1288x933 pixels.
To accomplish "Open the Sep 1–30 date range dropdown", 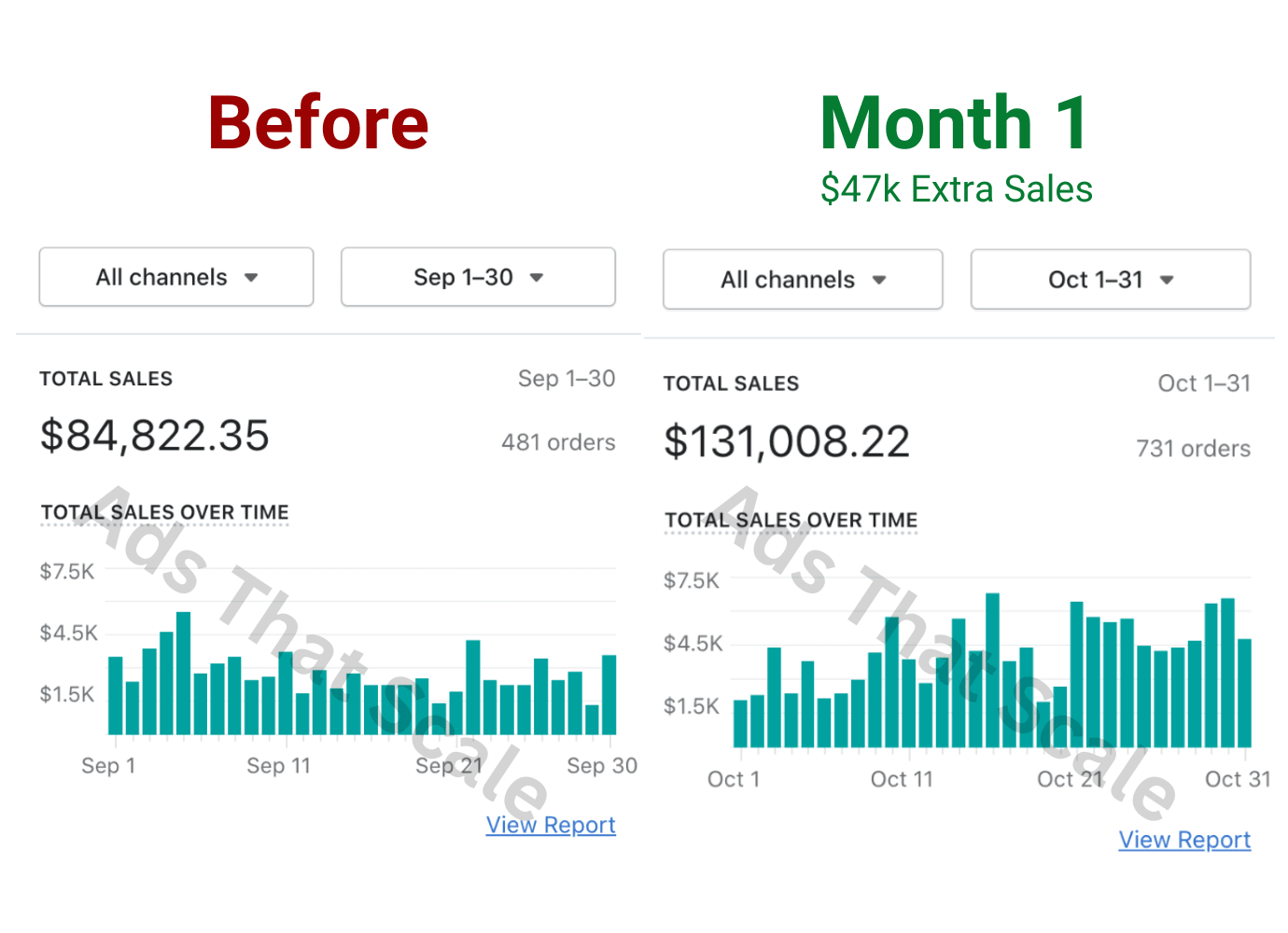I will [478, 277].
